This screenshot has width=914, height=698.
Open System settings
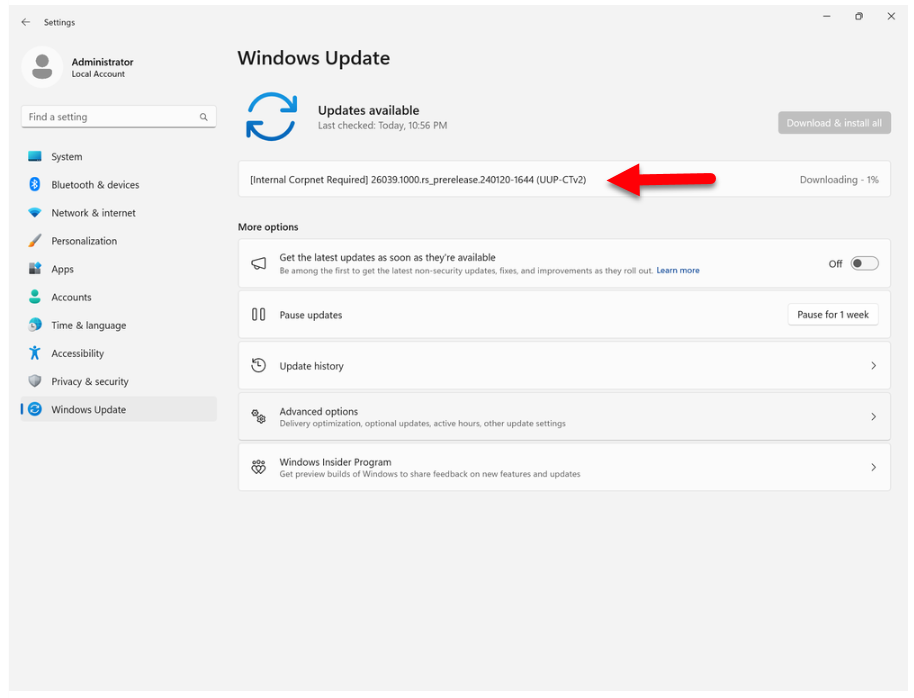[x=119, y=156]
